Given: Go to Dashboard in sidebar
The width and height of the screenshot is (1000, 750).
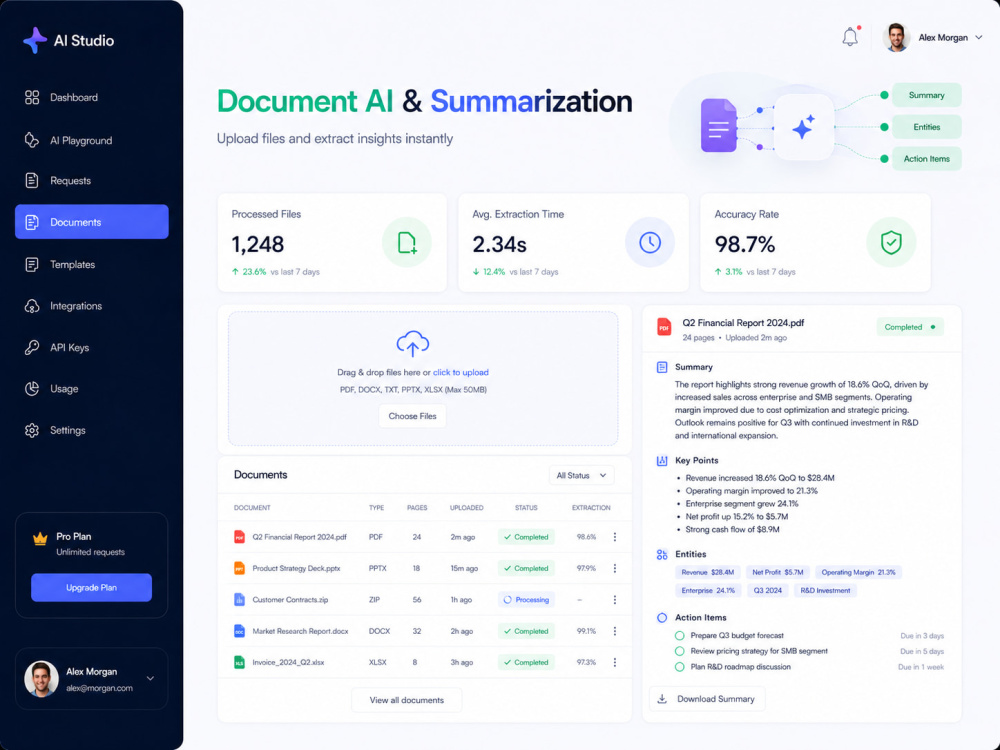Looking at the screenshot, I should click(x=92, y=98).
